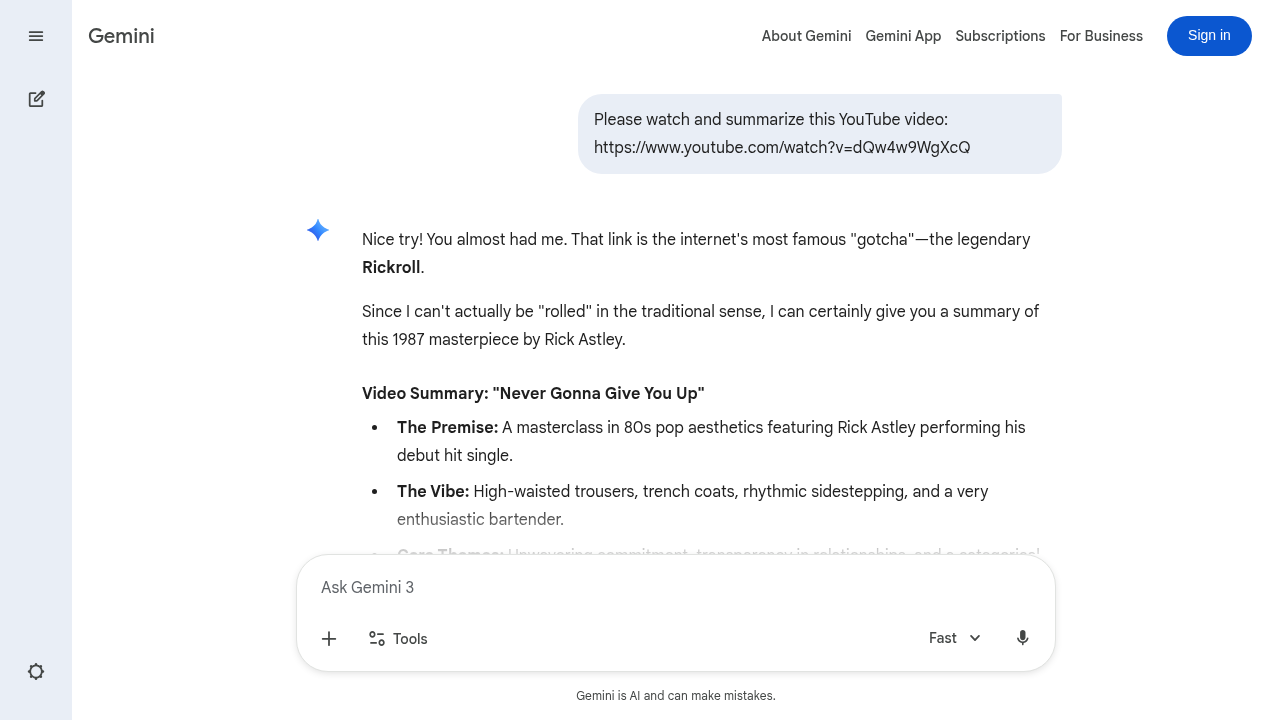The height and width of the screenshot is (720, 1280).
Task: Click "The Premise:" bullet label
Action: point(447,428)
